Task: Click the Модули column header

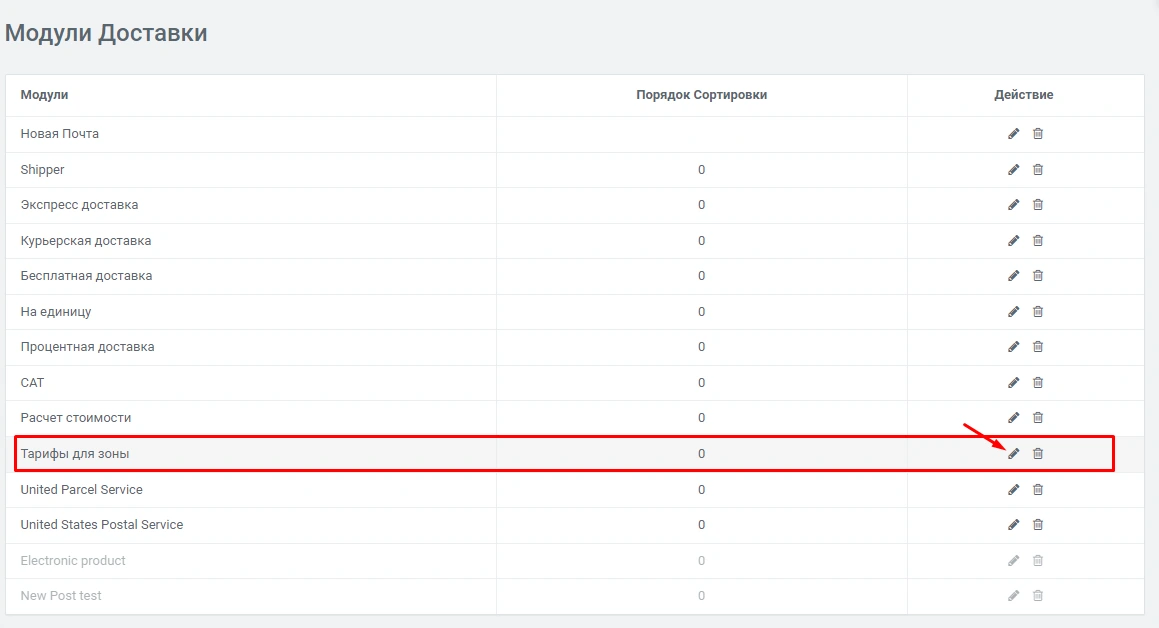Action: (x=44, y=95)
